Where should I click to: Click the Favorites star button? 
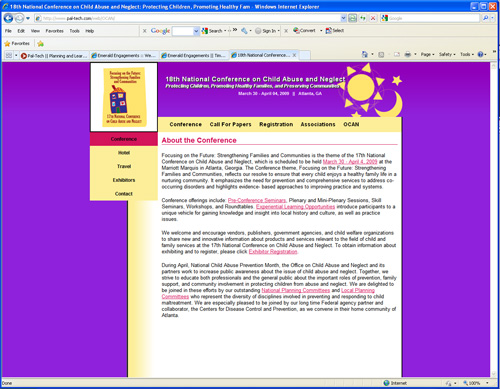(x=17, y=43)
